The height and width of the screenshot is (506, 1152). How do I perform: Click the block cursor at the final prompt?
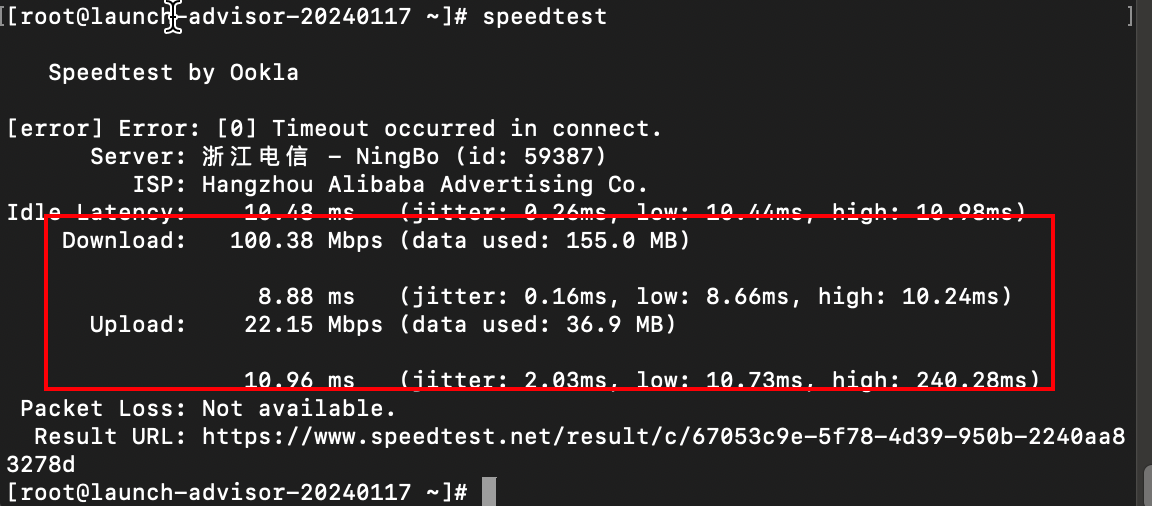488,492
